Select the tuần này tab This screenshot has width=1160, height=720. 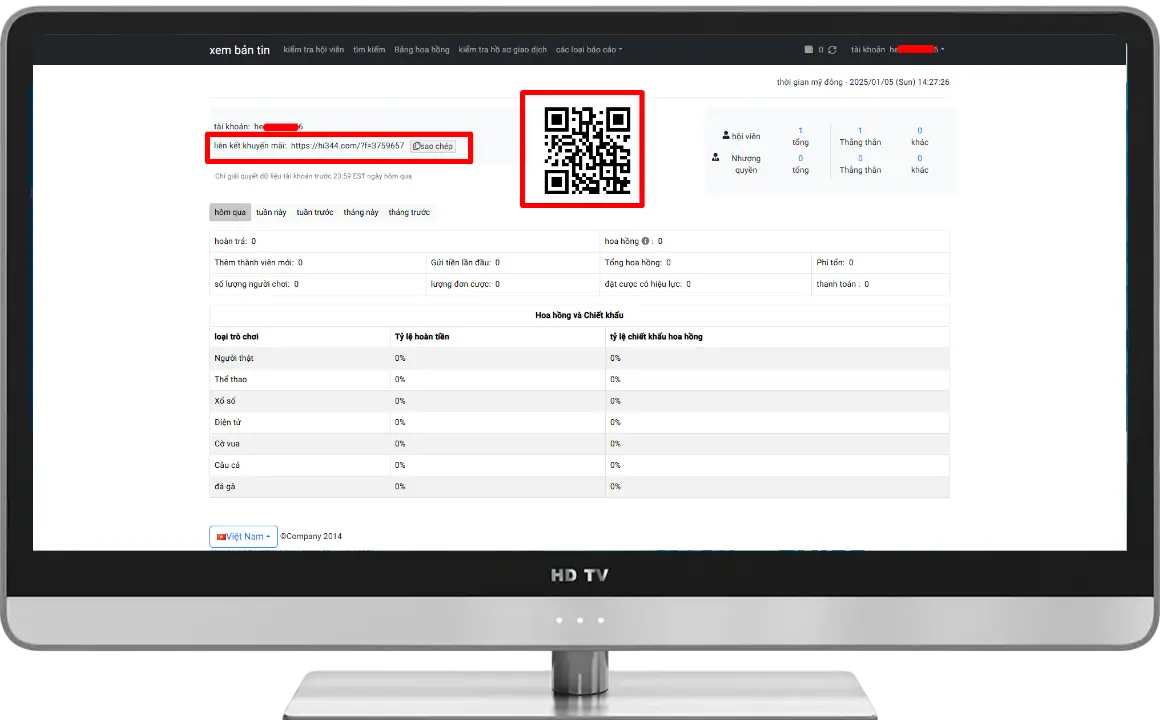tap(271, 212)
